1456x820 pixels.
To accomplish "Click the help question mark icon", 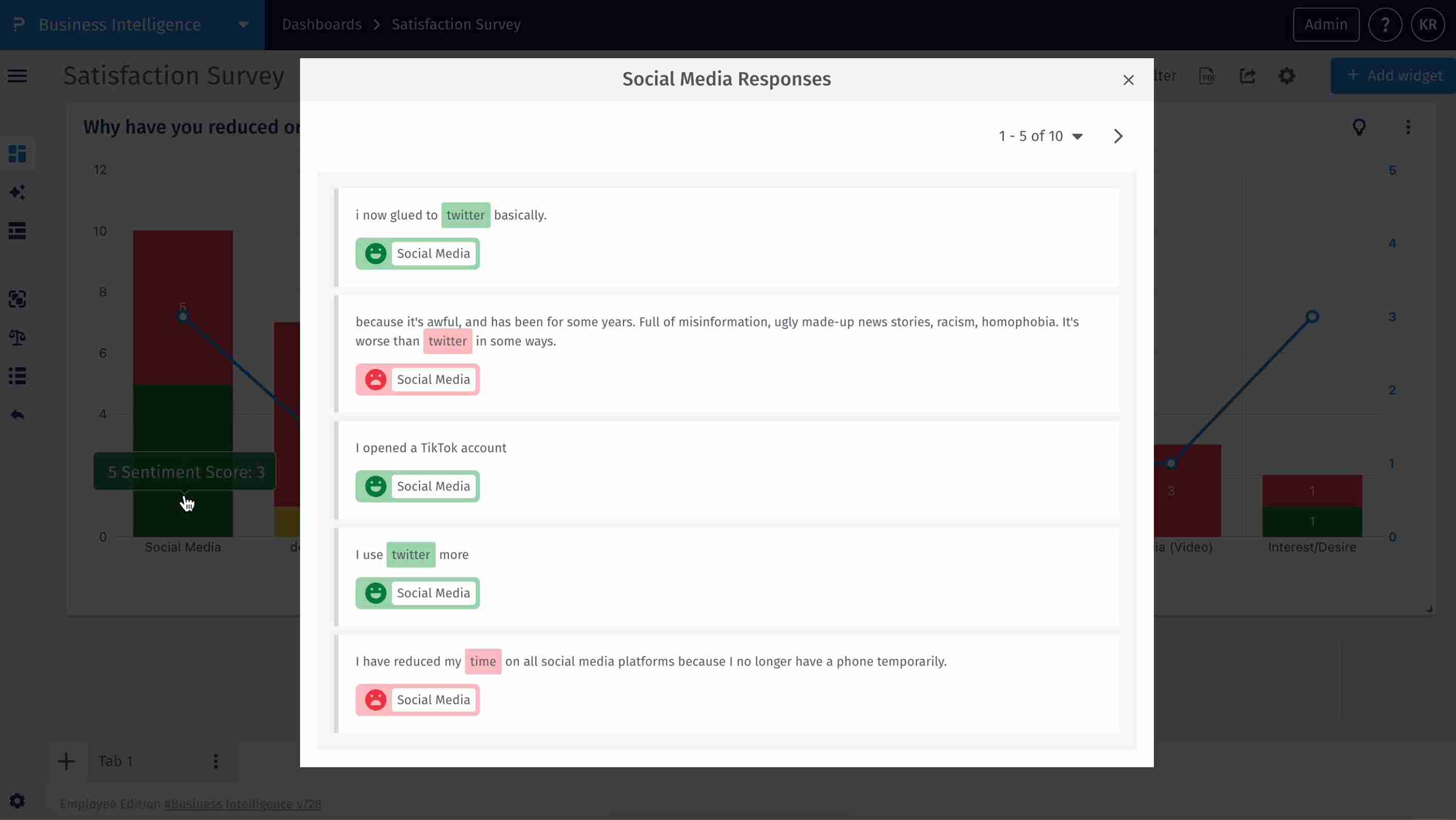I will pos(1385,24).
